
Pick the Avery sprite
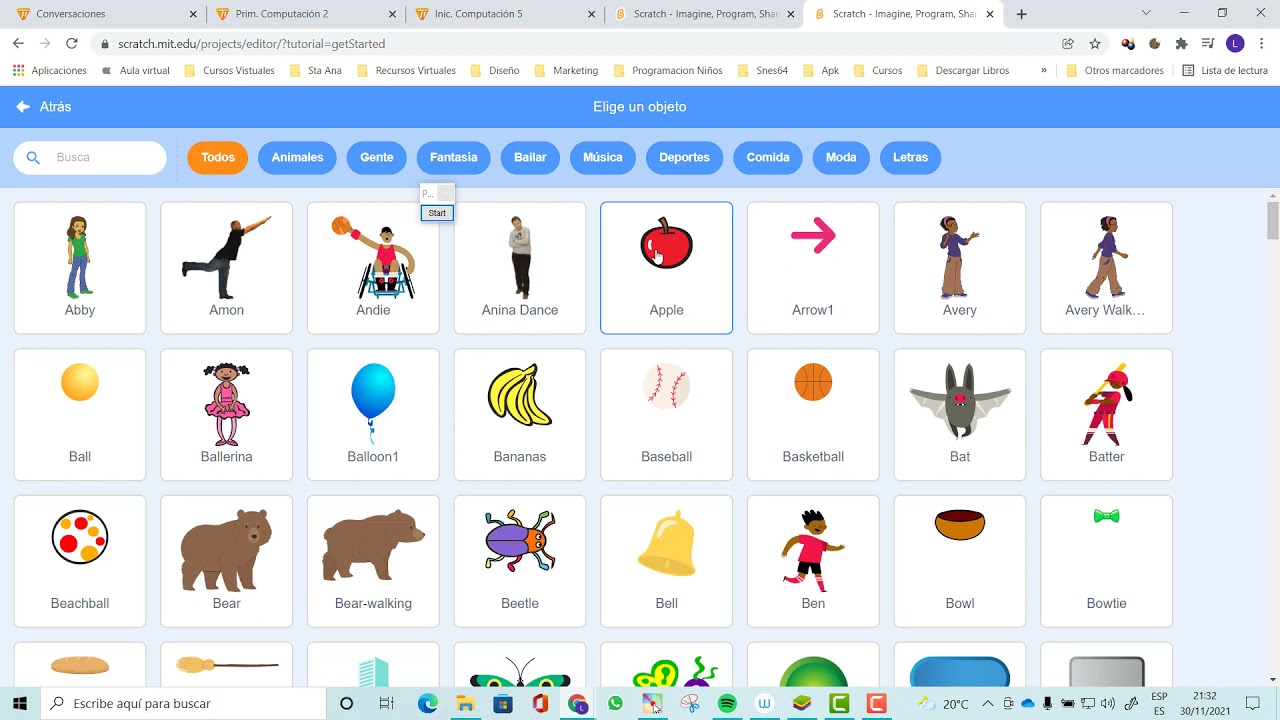tap(960, 268)
